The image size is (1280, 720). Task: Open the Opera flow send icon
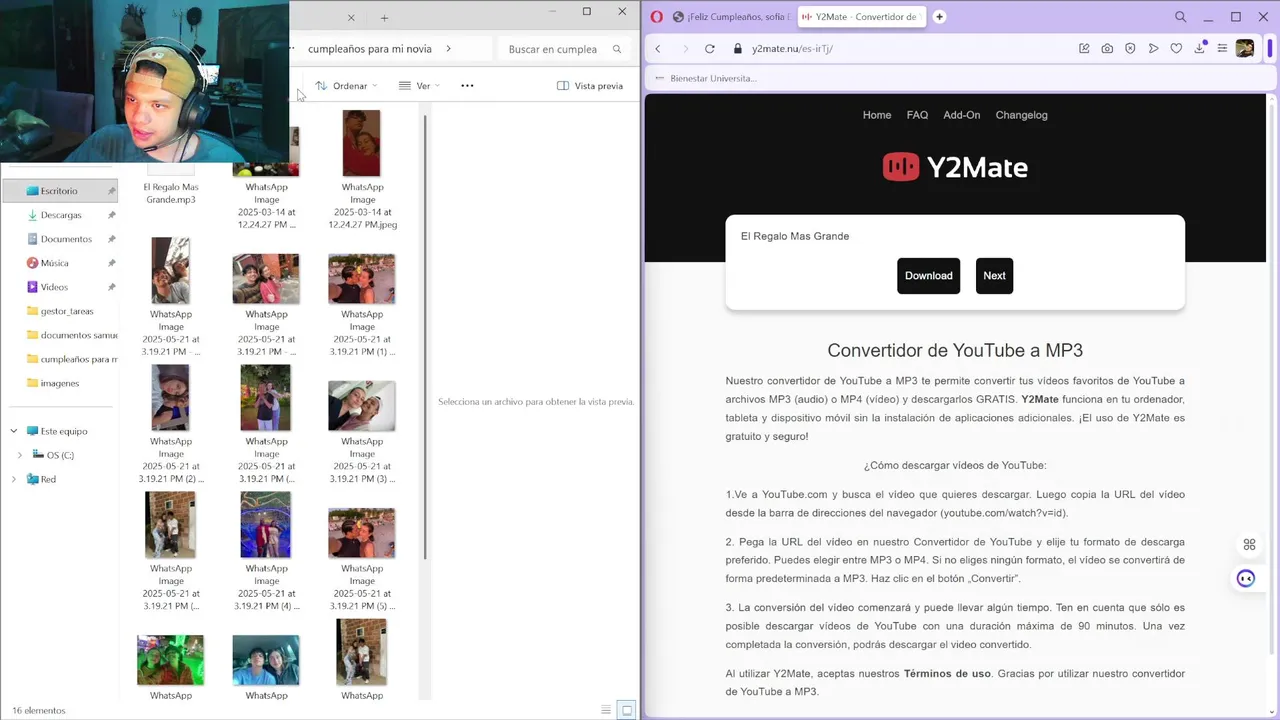[x=1153, y=49]
